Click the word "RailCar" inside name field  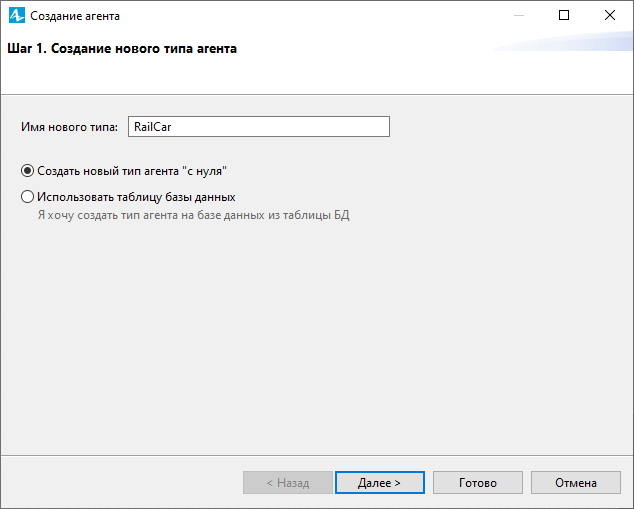pos(153,127)
